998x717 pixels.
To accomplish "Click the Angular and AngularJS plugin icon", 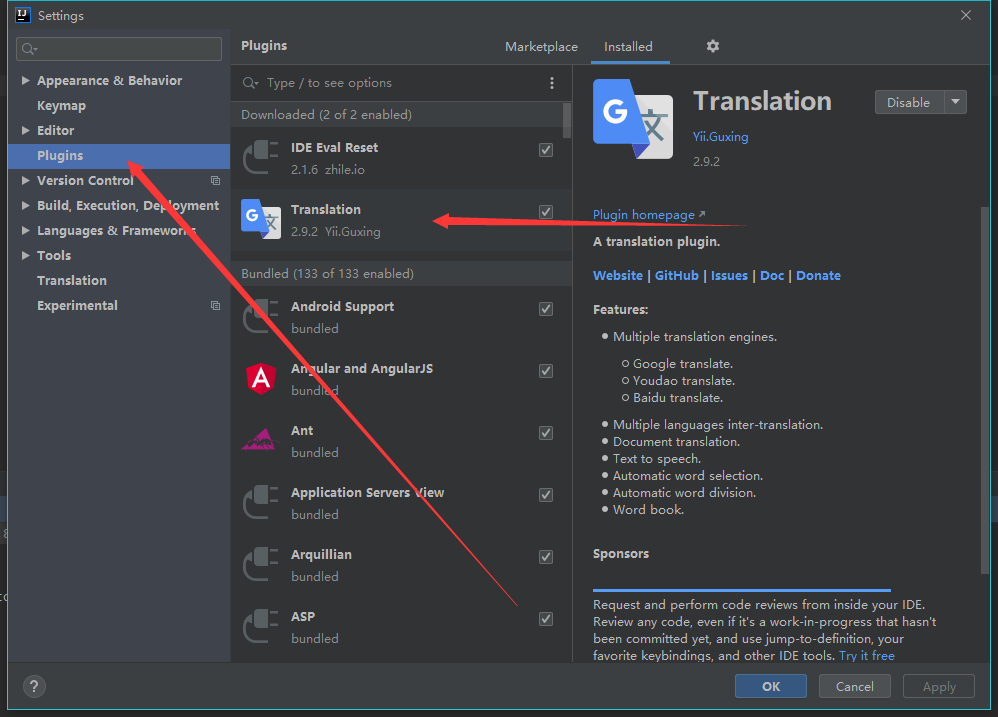I will coord(261,379).
